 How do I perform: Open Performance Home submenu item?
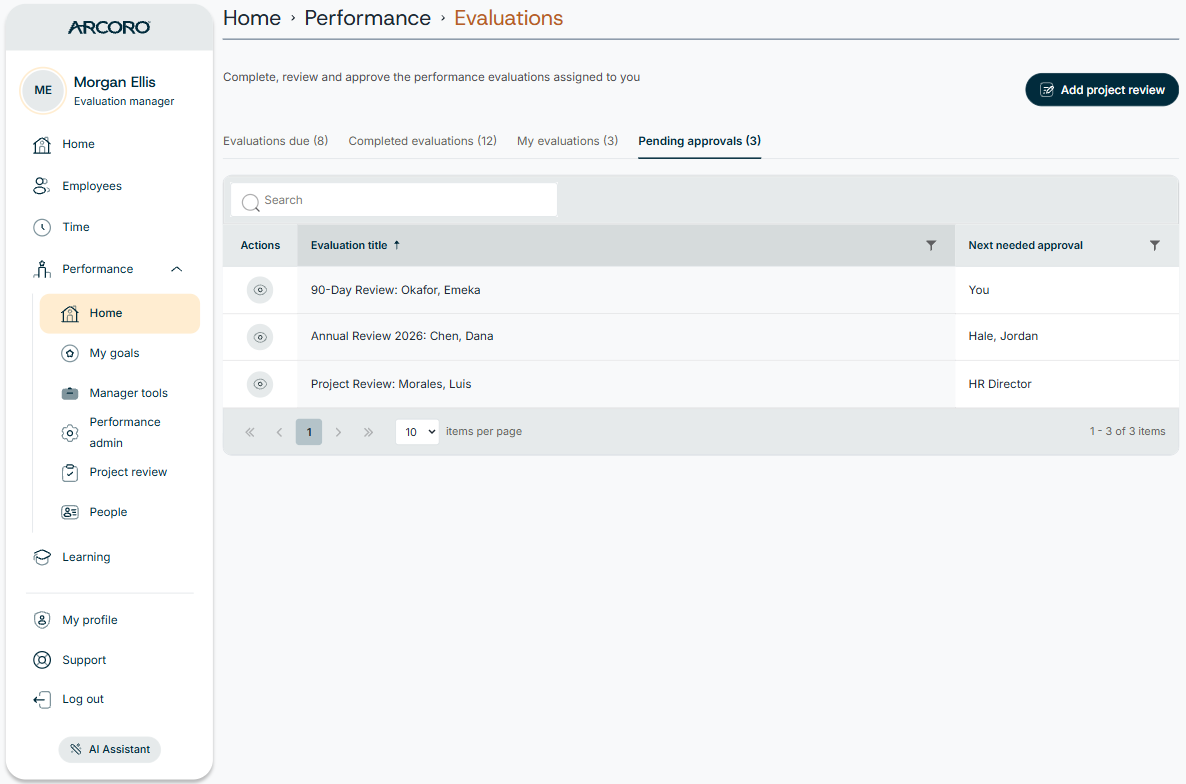[x=120, y=313]
